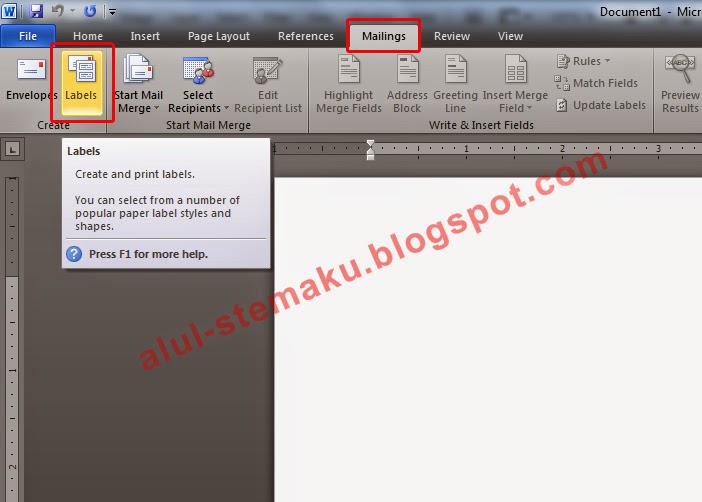The image size is (702, 502).
Task: Switch to the Insert tab
Action: pyautogui.click(x=145, y=36)
